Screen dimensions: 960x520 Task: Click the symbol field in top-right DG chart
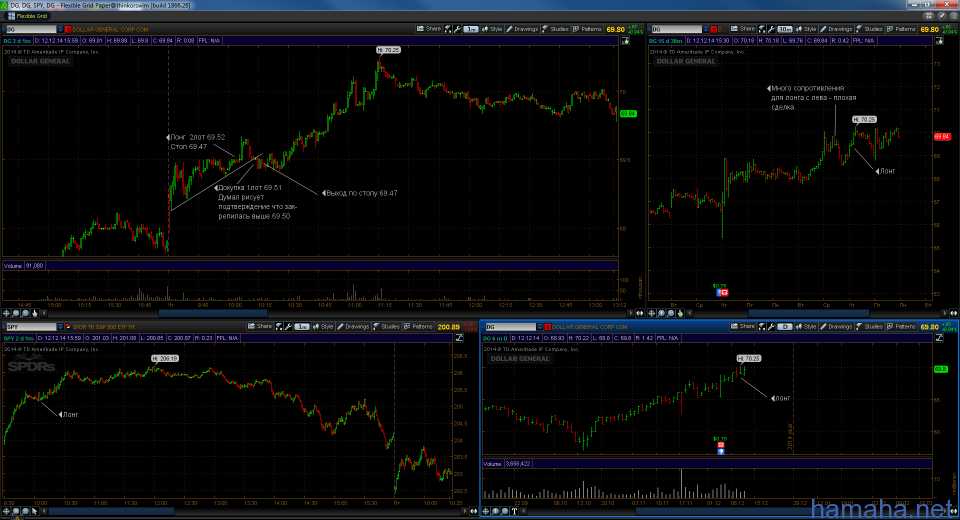pyautogui.click(x=677, y=29)
